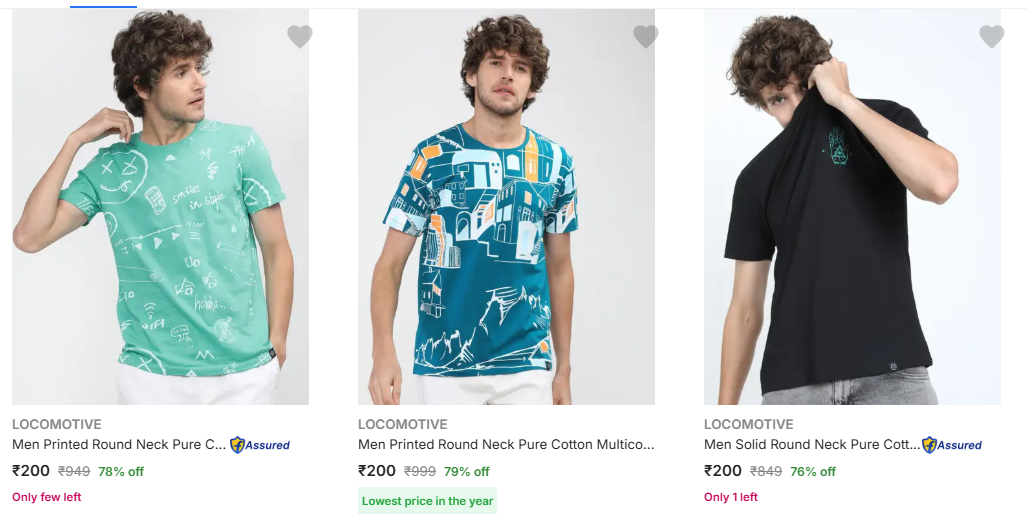Click the 'Only 1 left' label
The height and width of the screenshot is (514, 1027).
tap(731, 497)
